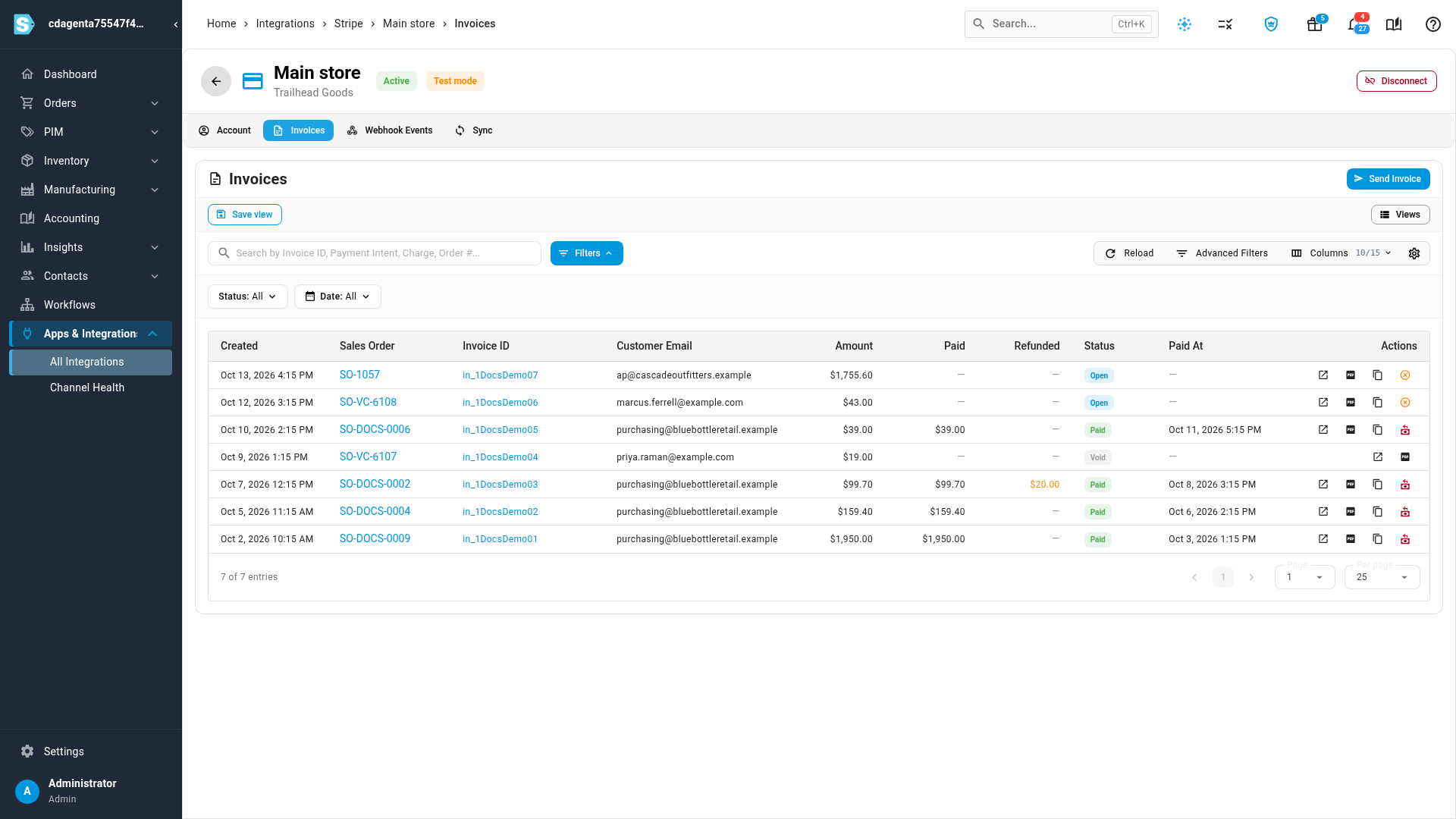Collapse the Apps & Integrations section
This screenshot has width=1456, height=819.
[x=91, y=334]
